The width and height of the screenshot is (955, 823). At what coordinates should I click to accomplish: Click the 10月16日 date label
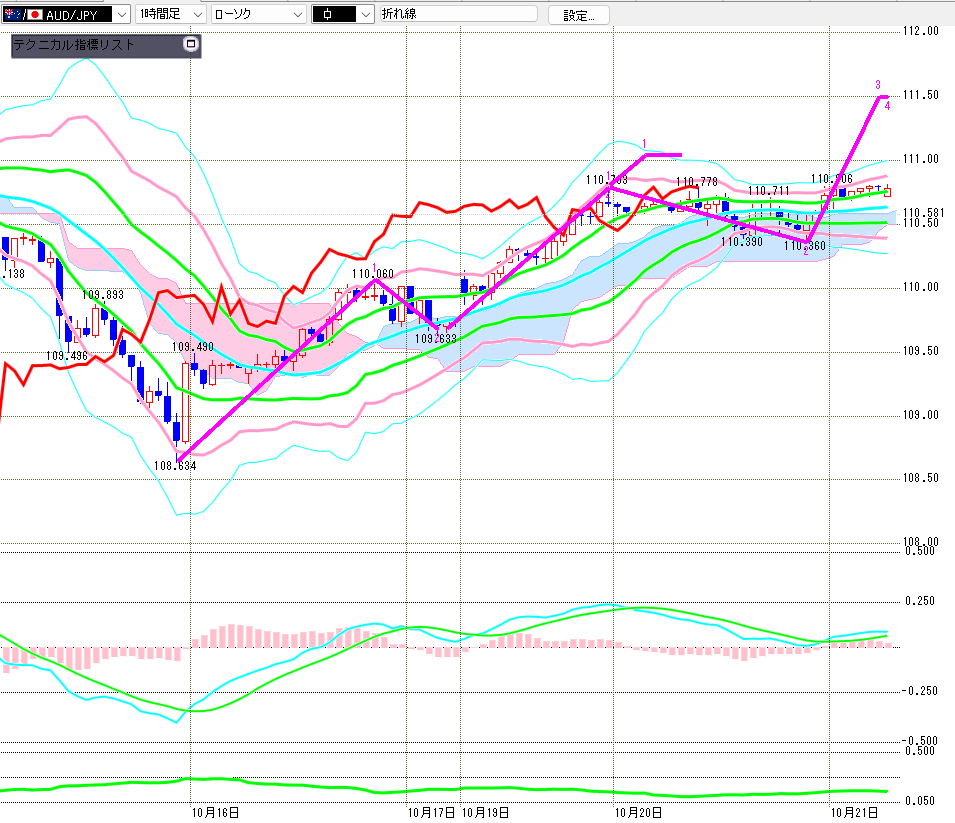coord(216,813)
